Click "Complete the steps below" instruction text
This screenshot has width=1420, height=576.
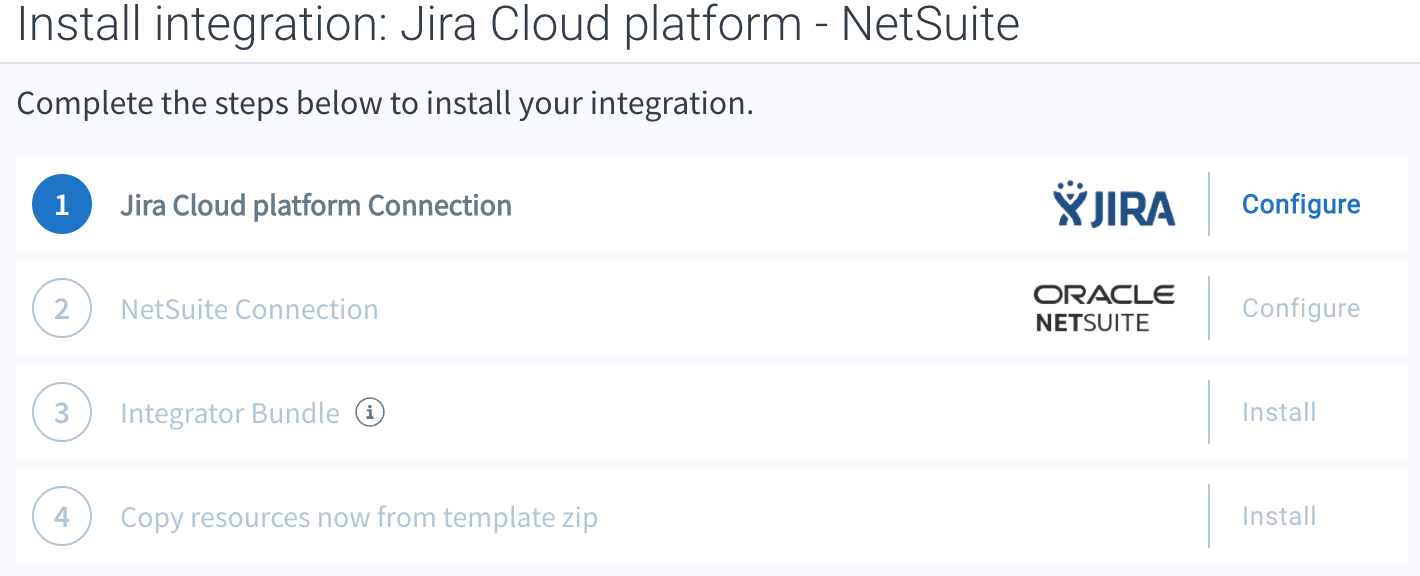385,103
